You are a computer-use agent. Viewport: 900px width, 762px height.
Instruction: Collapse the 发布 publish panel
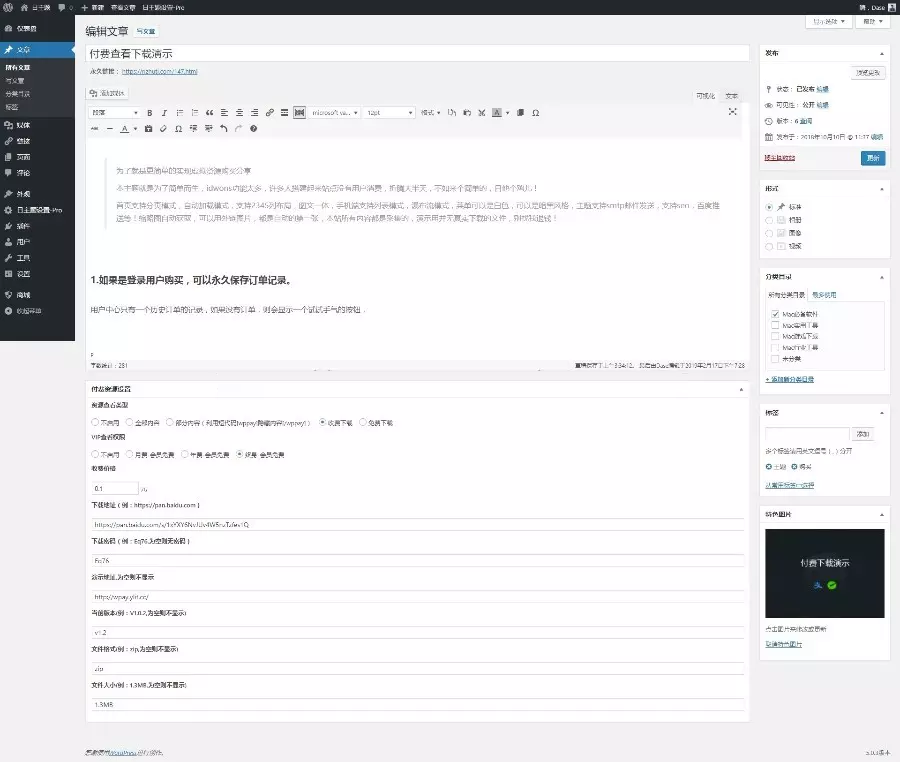[x=881, y=52]
